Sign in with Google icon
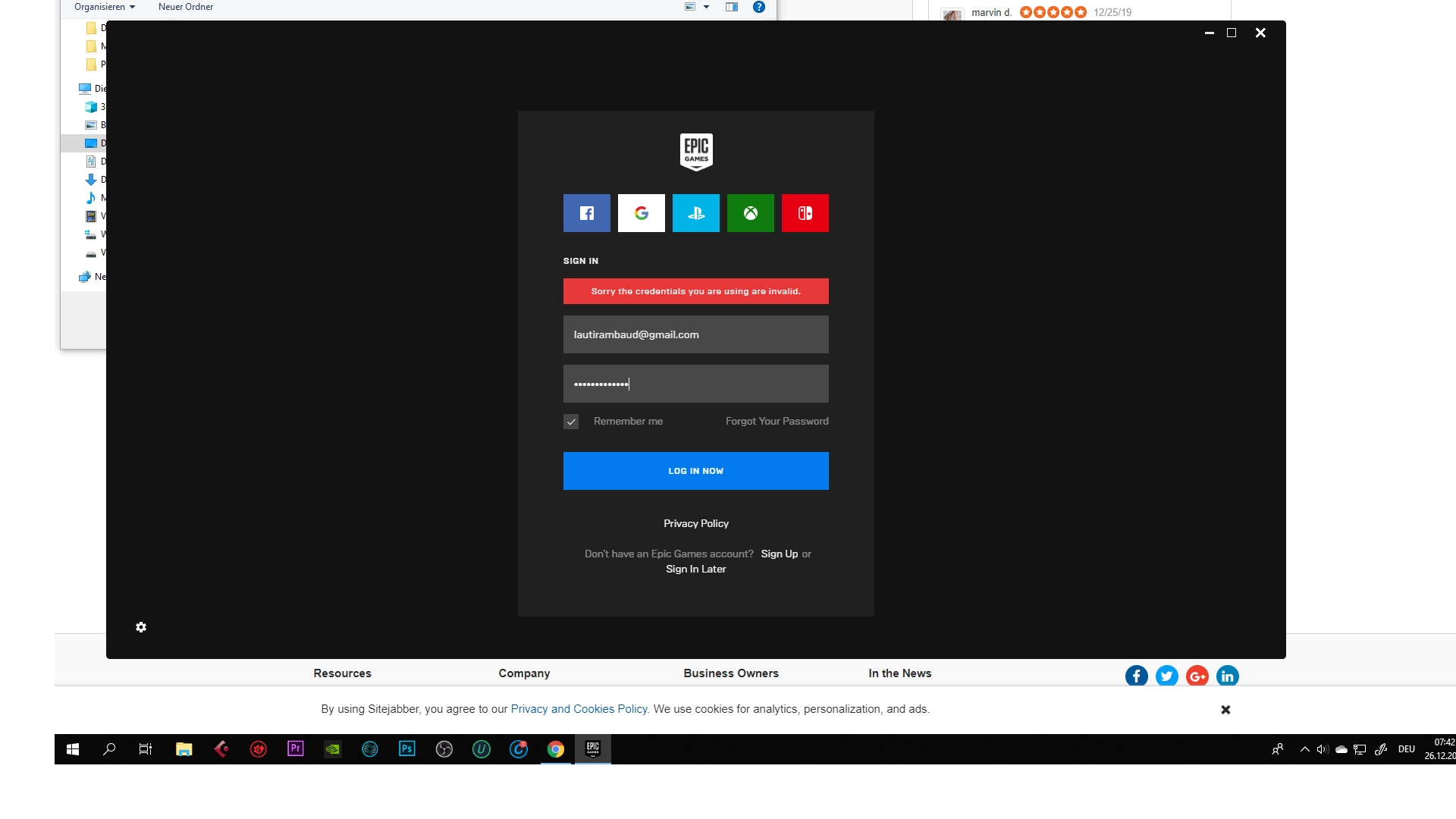1456x819 pixels. (x=641, y=213)
